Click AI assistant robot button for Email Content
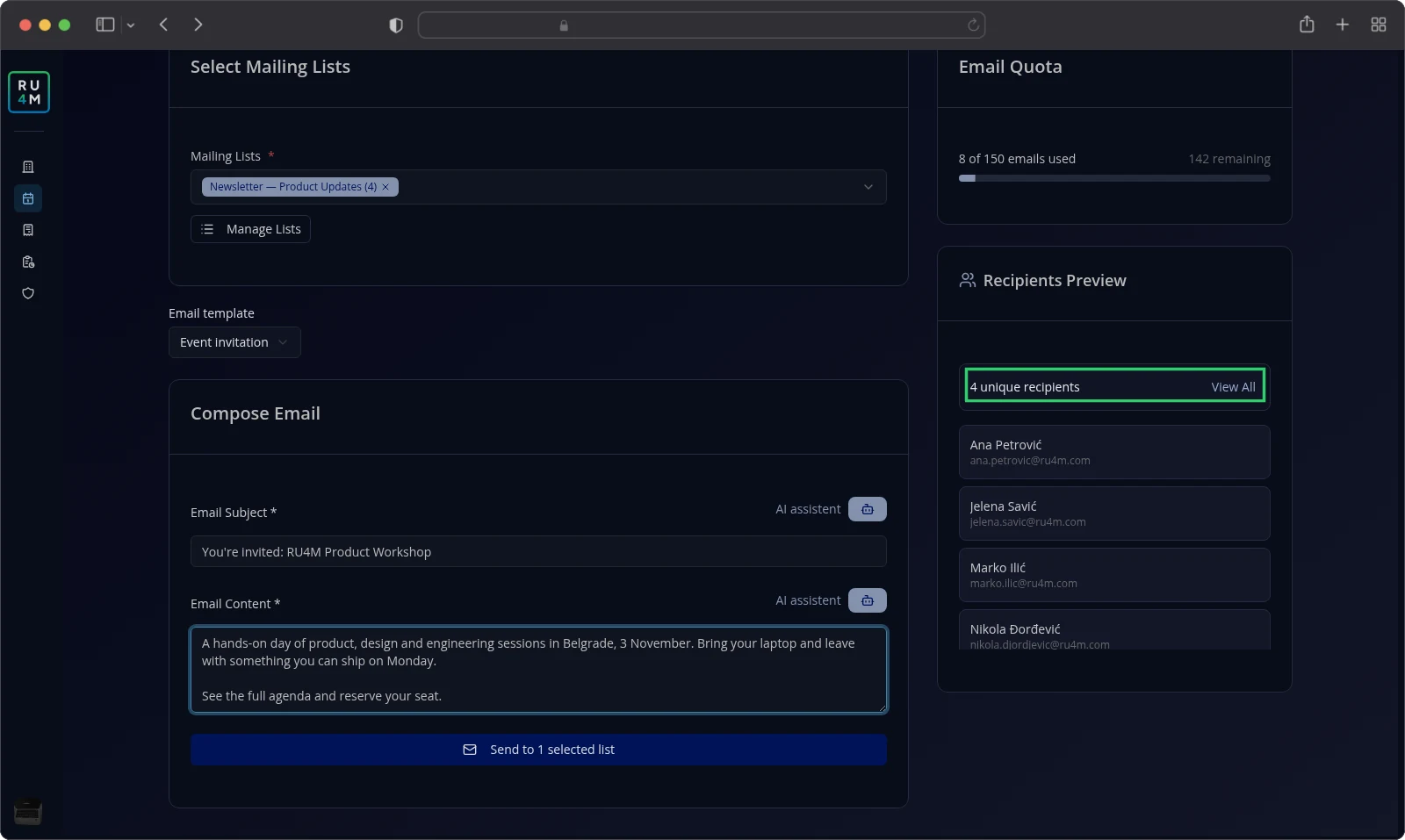Screen dimensions: 1405x840 867,600
